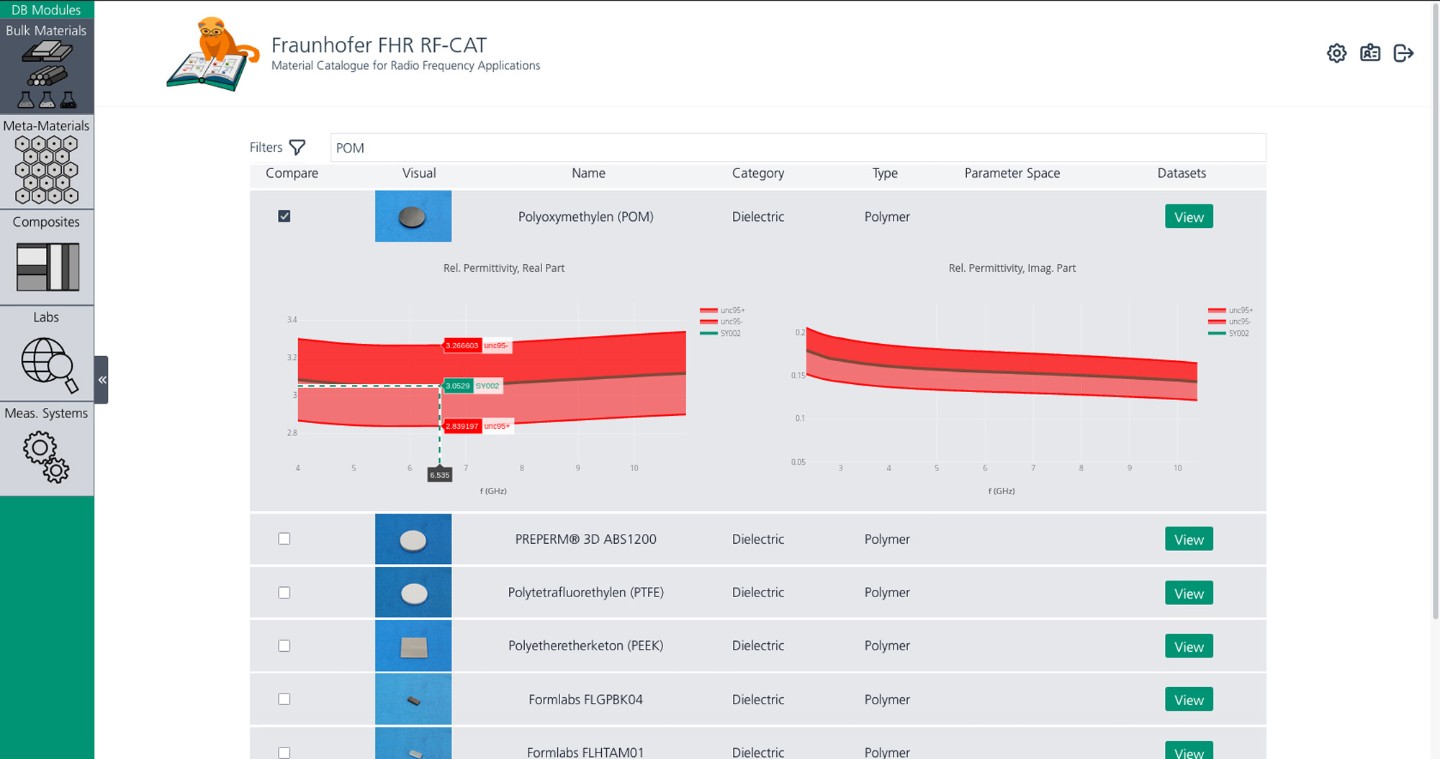Open the Formlabs FLGPBK04 sample thumbnail
Viewport: 1440px width, 759px height.
pos(413,700)
